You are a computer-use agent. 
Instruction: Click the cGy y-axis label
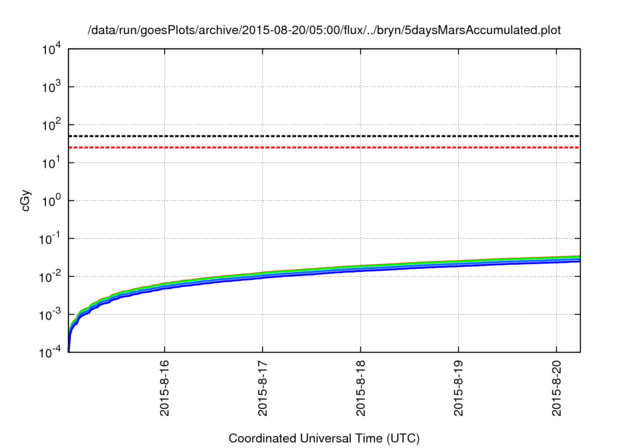coord(25,201)
